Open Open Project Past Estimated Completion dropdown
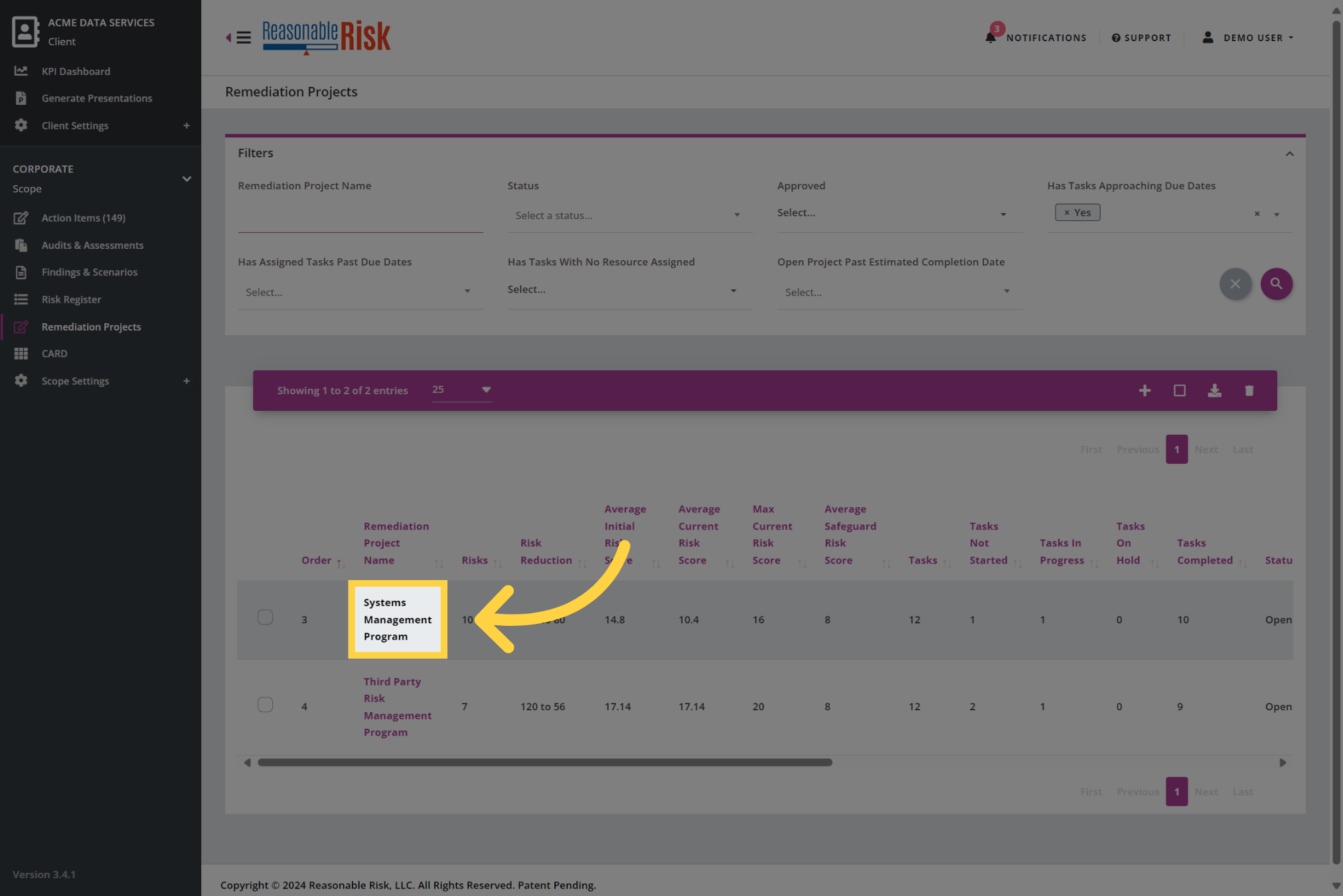This screenshot has width=1343, height=896. click(x=900, y=292)
